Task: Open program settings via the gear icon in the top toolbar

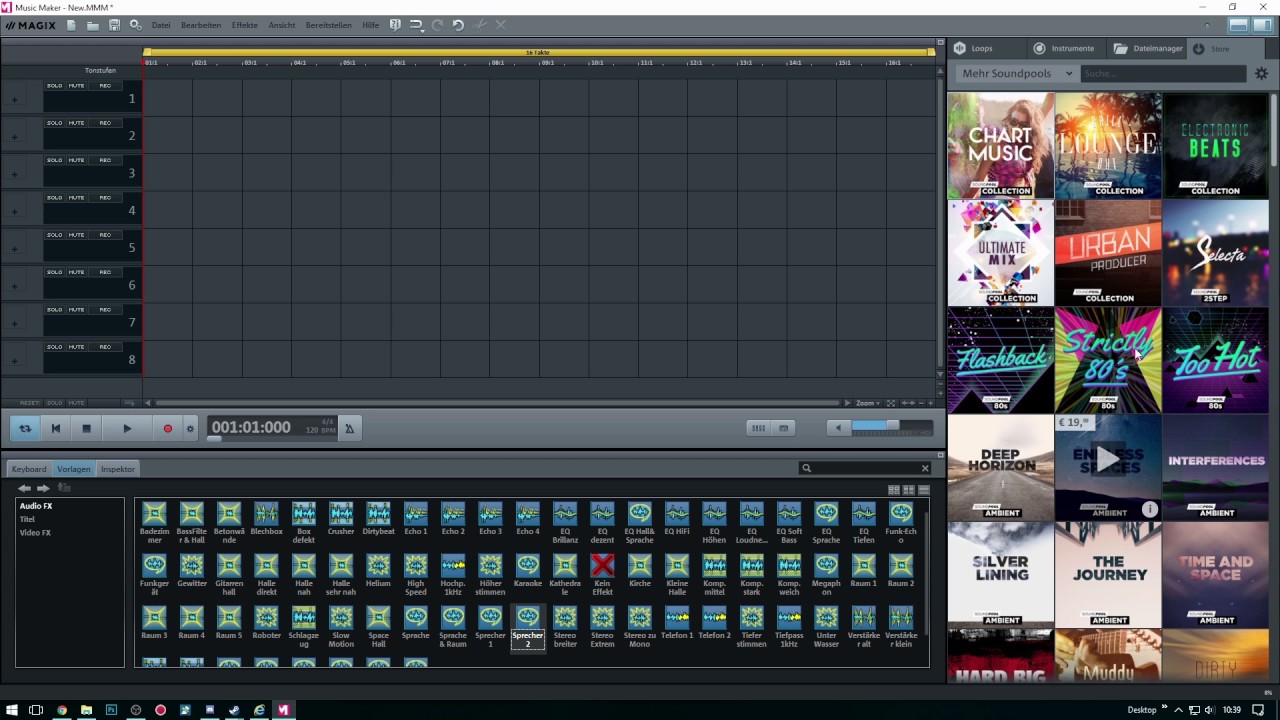Action: [x=135, y=25]
